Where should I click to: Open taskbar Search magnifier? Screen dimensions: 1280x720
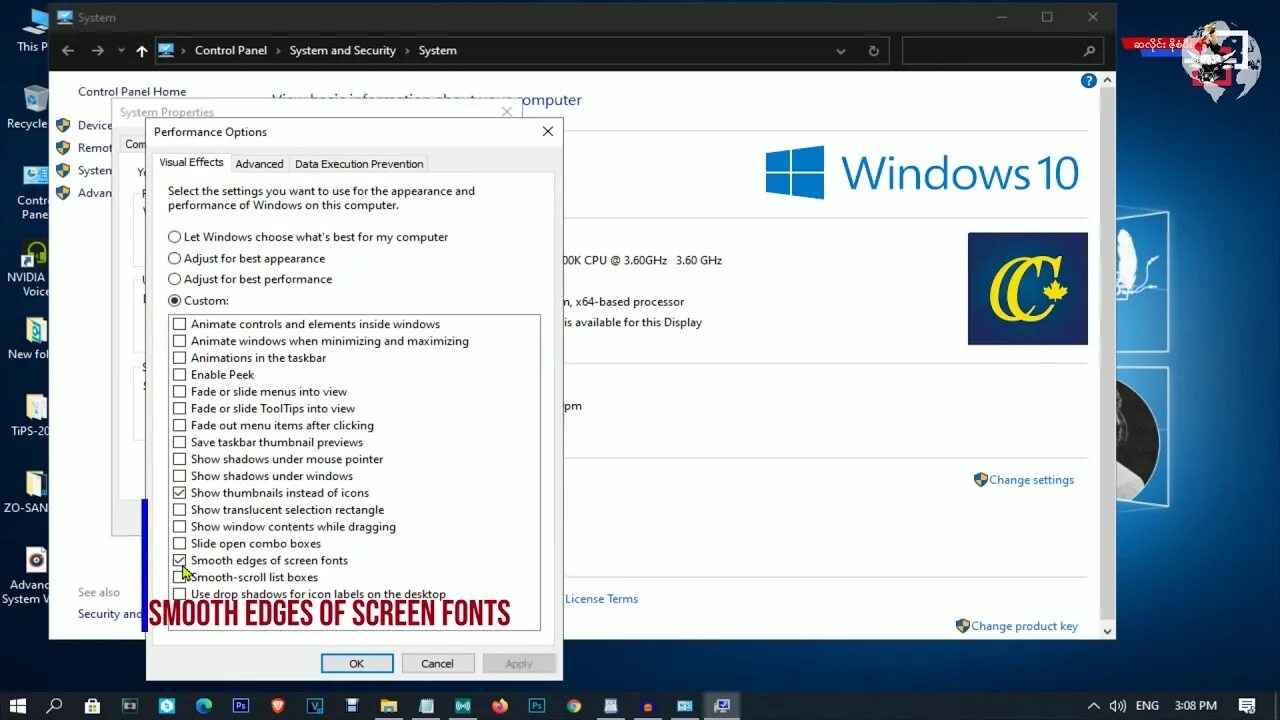click(54, 706)
